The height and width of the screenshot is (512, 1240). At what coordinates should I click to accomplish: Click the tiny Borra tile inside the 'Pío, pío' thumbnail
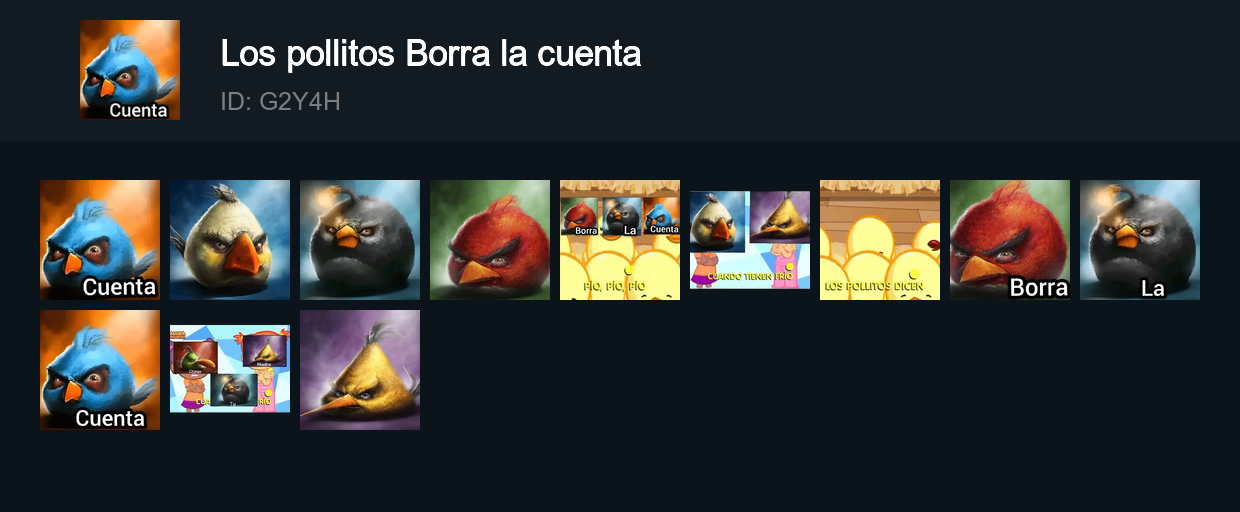click(581, 217)
